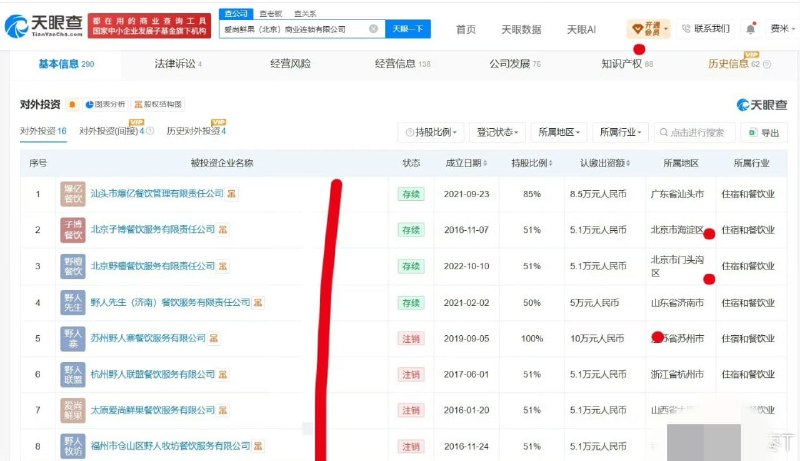Open the 历史信息 VIP tab
The height and width of the screenshot is (461, 800).
pyautogui.click(x=734, y=64)
